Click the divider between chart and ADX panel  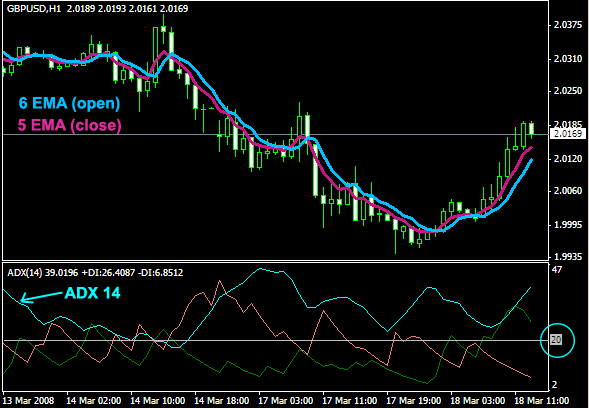(x=275, y=261)
